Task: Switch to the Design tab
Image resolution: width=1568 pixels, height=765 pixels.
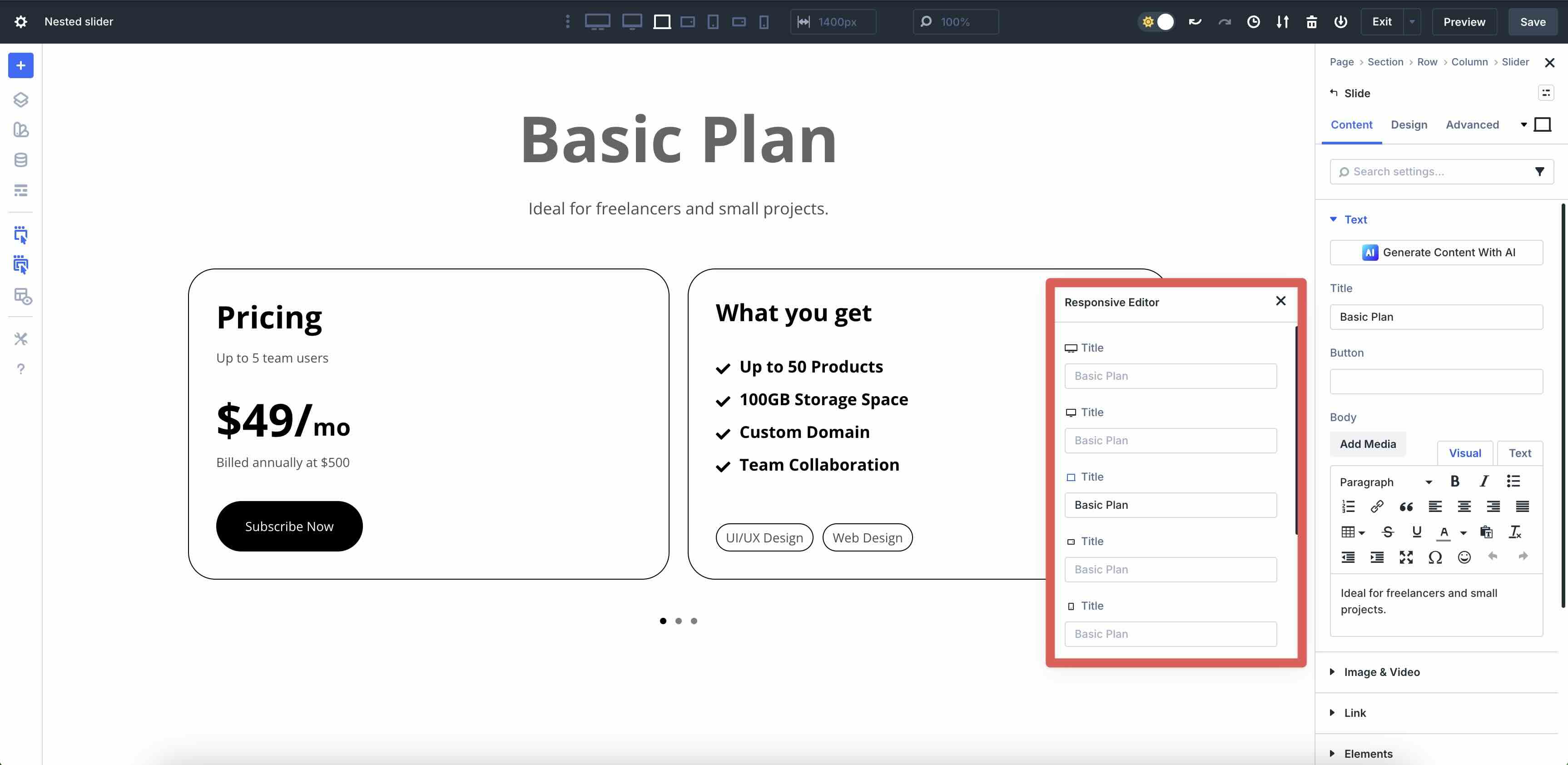Action: coord(1409,124)
